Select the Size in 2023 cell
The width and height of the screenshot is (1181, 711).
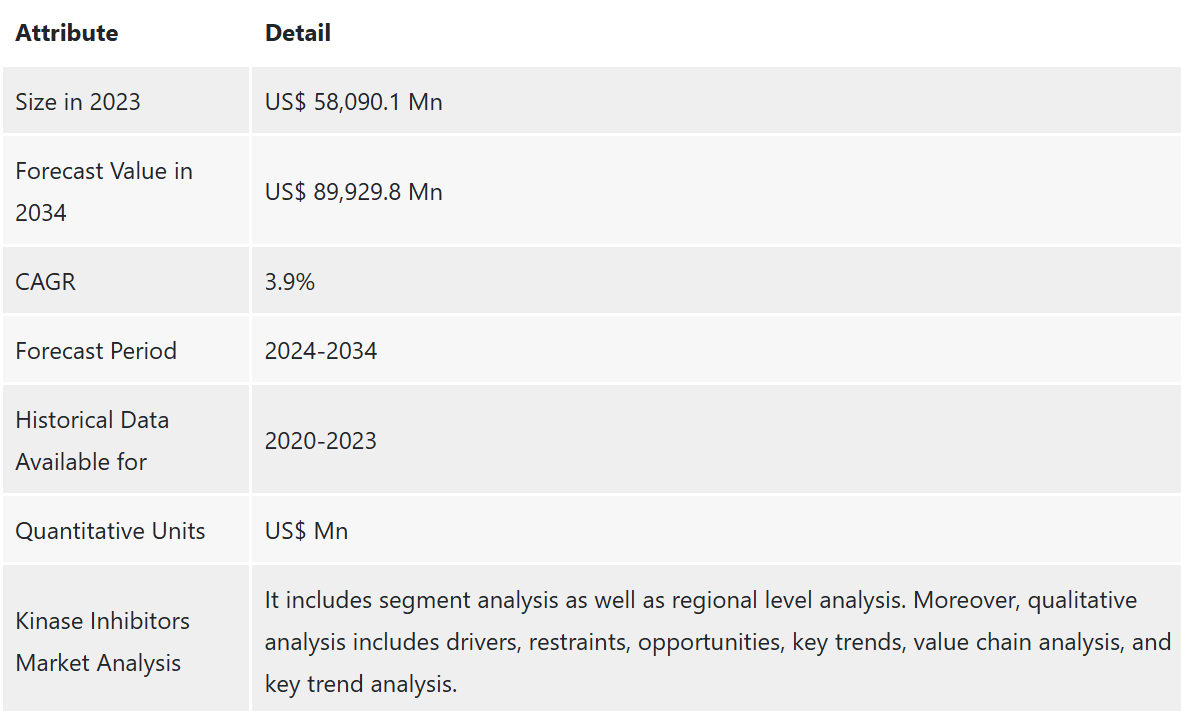coord(126,101)
